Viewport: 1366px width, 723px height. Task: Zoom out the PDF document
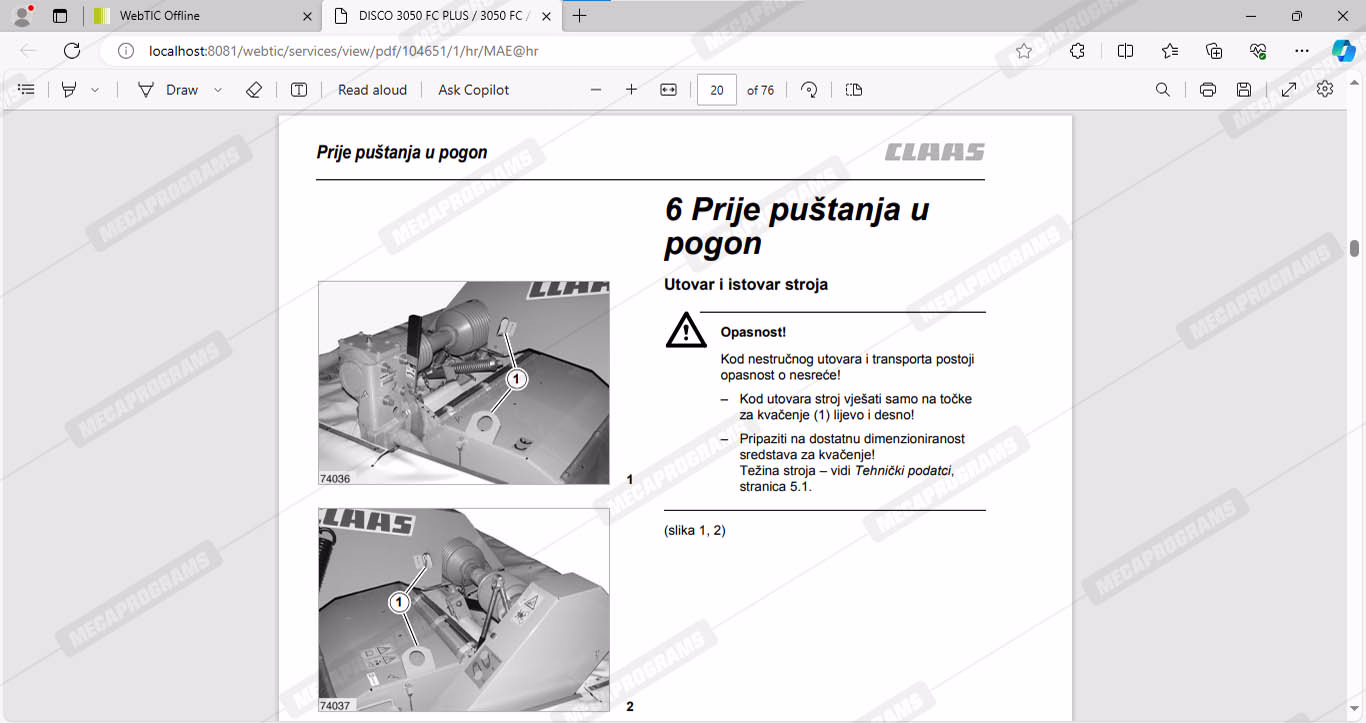(596, 90)
